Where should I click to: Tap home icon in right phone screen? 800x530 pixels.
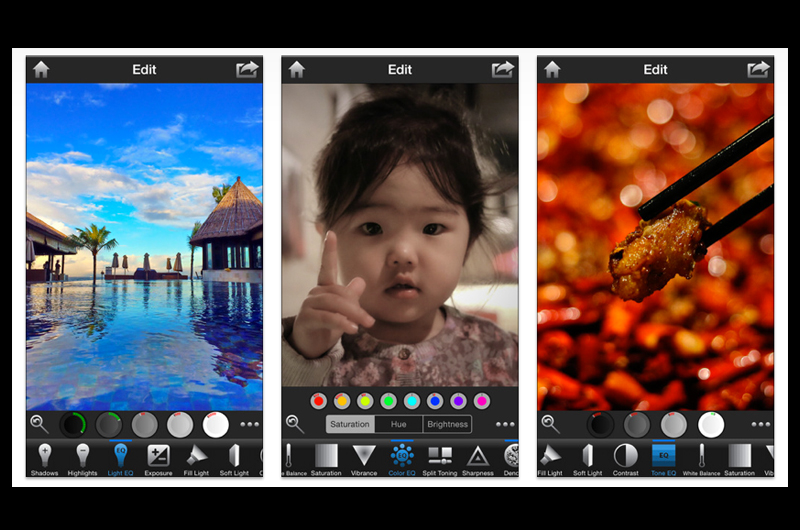[552, 69]
